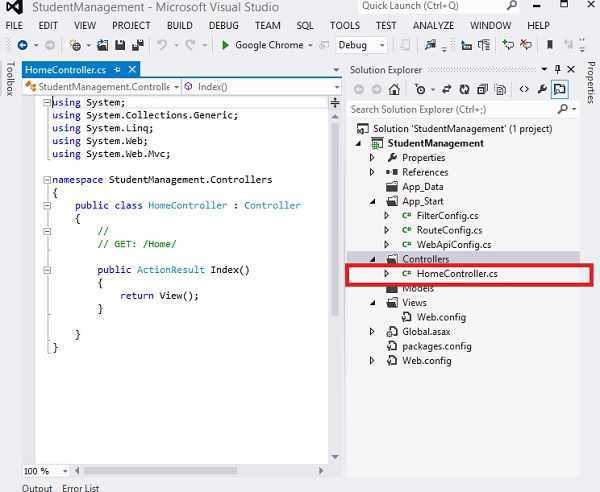The height and width of the screenshot is (492, 600).
Task: Open the TOOLS menu
Action: tap(345, 25)
